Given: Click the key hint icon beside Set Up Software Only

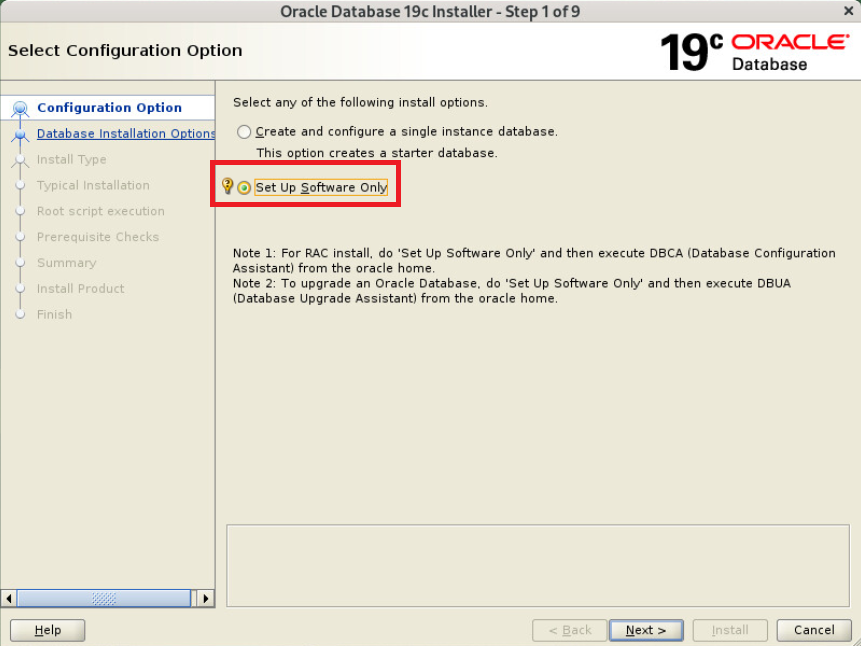Looking at the screenshot, I should pos(227,186).
